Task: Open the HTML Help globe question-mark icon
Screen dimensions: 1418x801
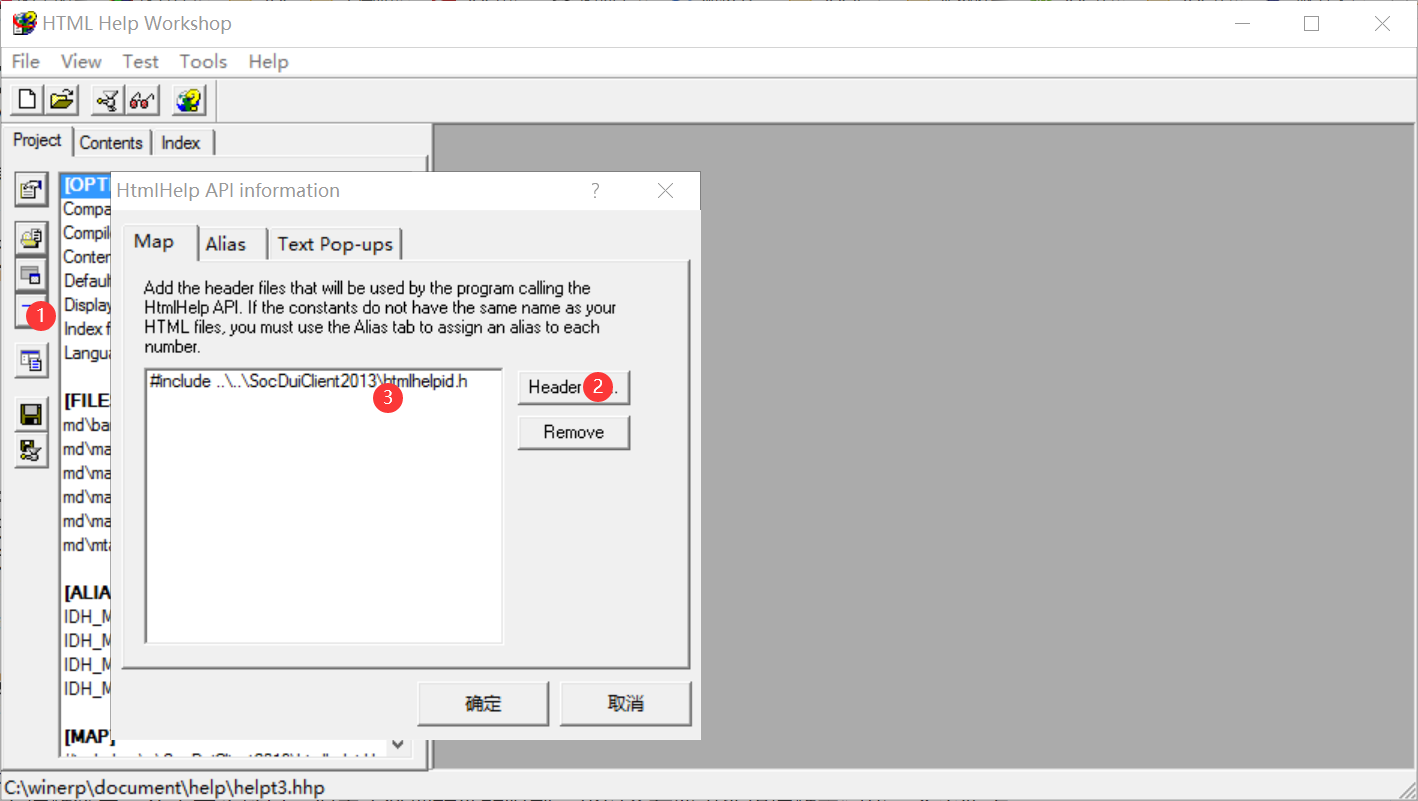Action: 188,100
